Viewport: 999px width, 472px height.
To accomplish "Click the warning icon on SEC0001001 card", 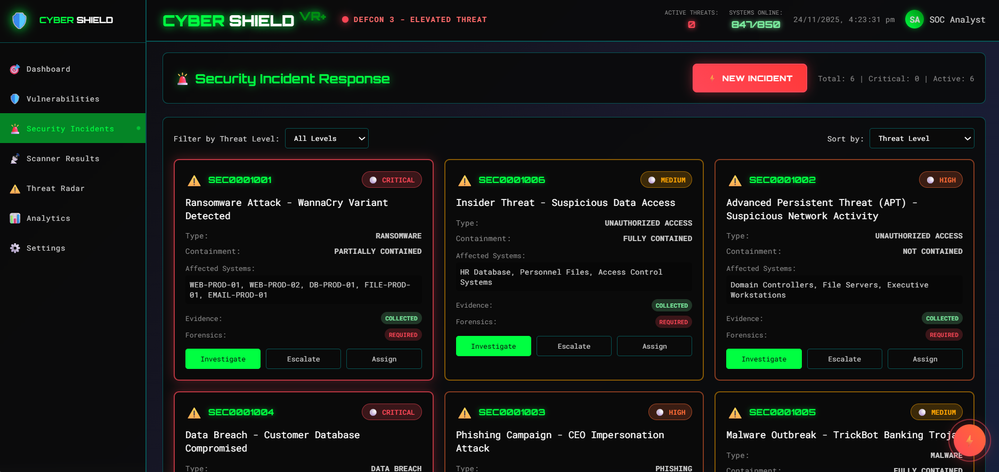I will tap(194, 180).
